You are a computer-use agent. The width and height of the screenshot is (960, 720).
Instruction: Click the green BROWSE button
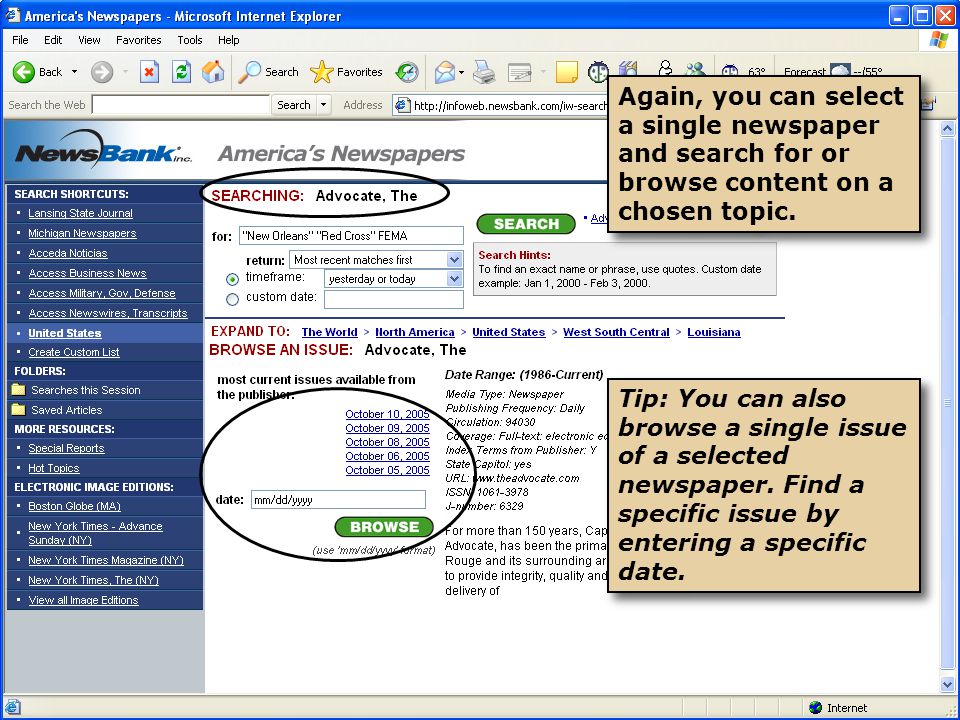(384, 527)
